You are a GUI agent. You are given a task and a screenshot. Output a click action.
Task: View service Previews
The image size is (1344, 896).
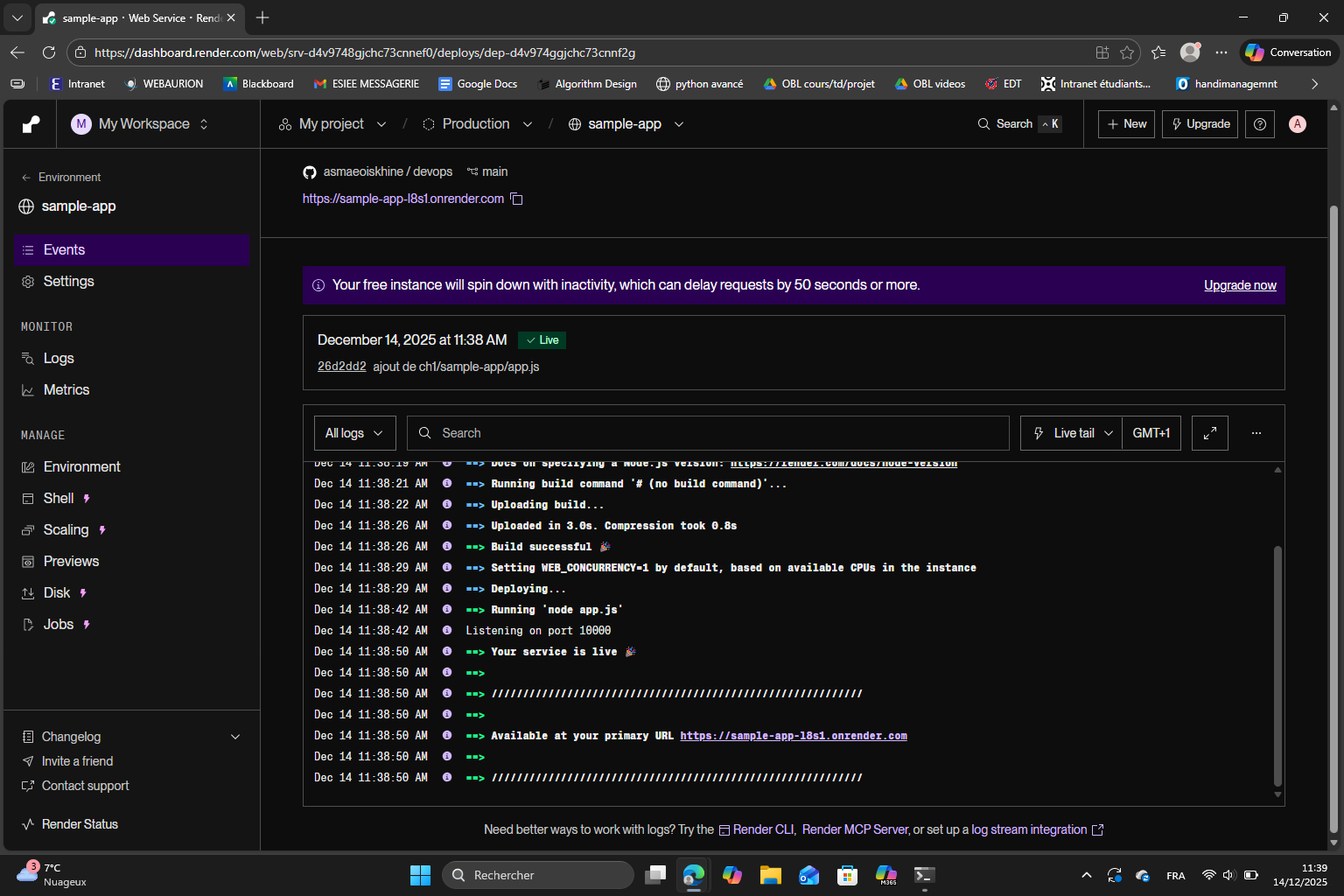pos(71,561)
